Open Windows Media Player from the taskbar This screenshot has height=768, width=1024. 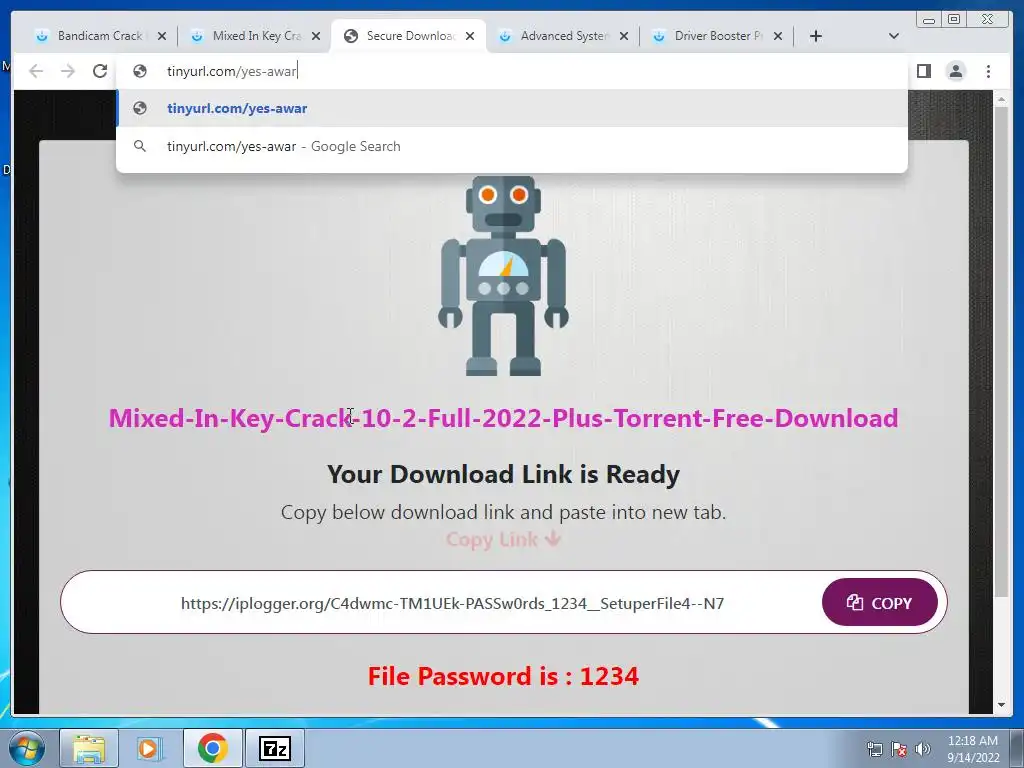coord(149,748)
